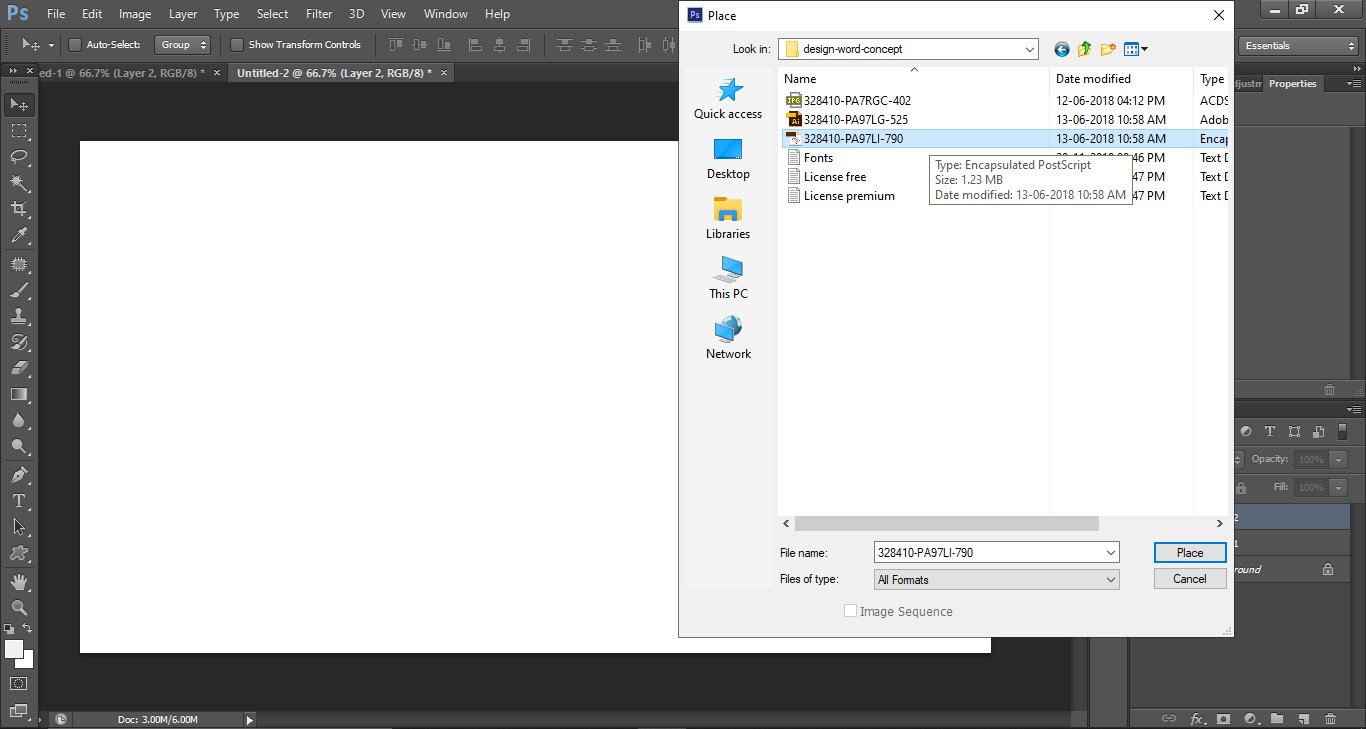Pick the Horizontal Type tool
Image resolution: width=1366 pixels, height=729 pixels.
(18, 499)
